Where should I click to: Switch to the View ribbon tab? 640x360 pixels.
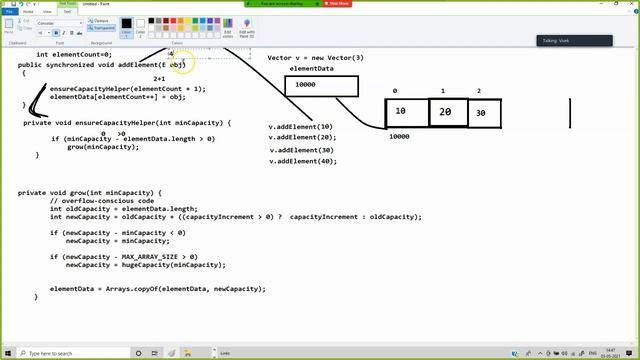pyautogui.click(x=47, y=11)
